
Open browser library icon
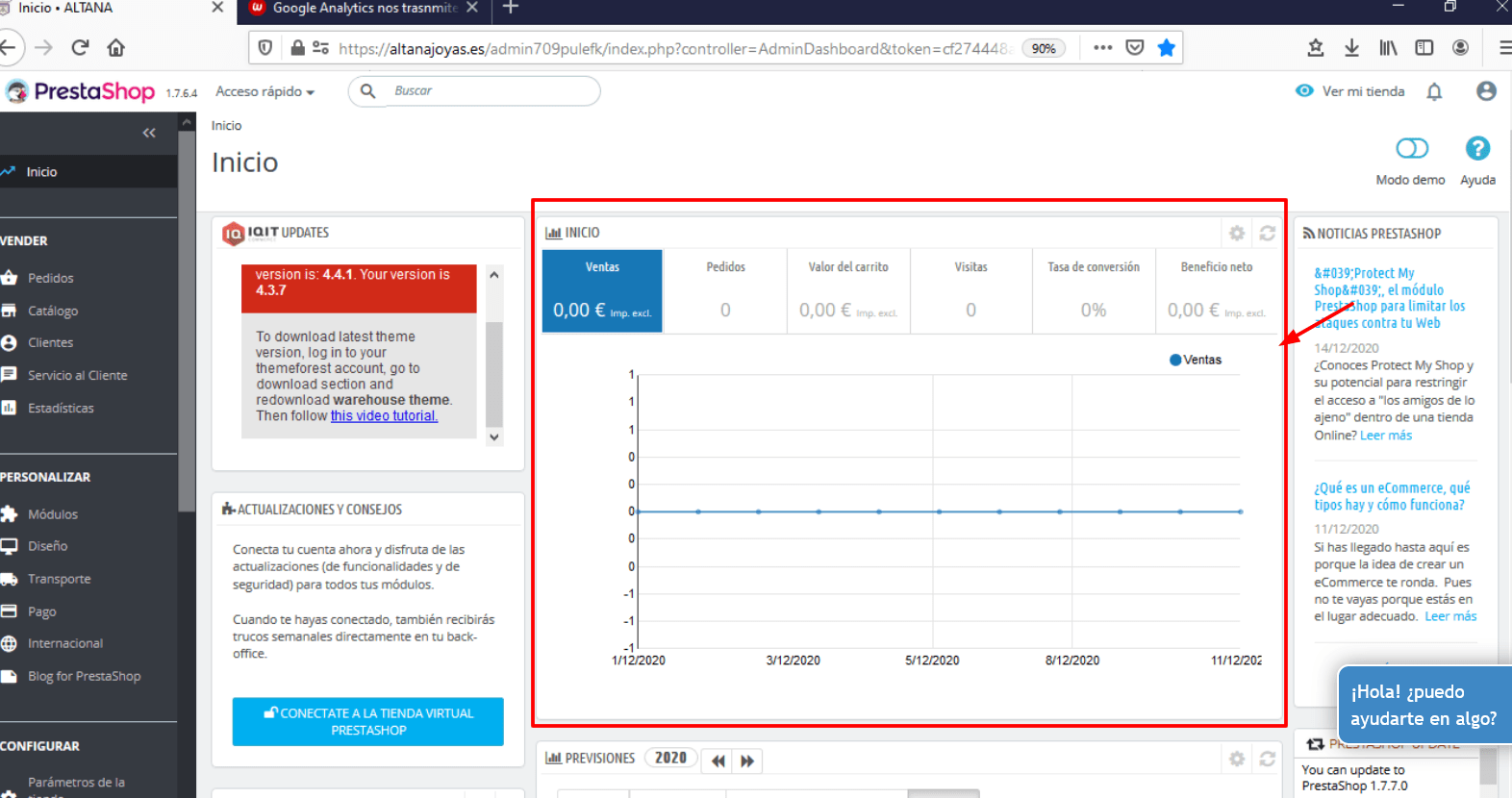(1388, 47)
